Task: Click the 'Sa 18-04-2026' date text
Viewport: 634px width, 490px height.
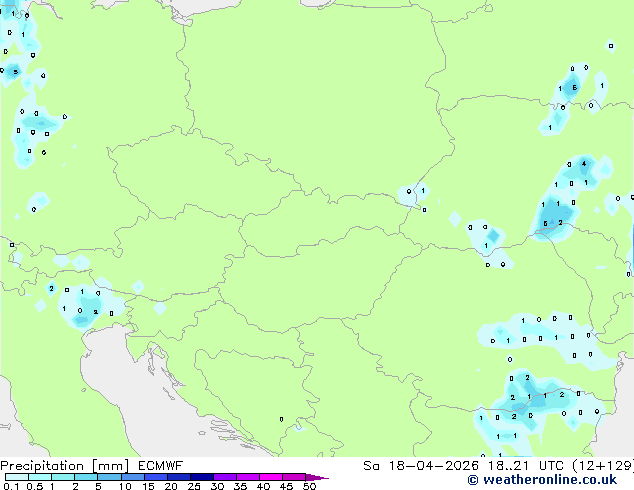Action: tap(421, 466)
